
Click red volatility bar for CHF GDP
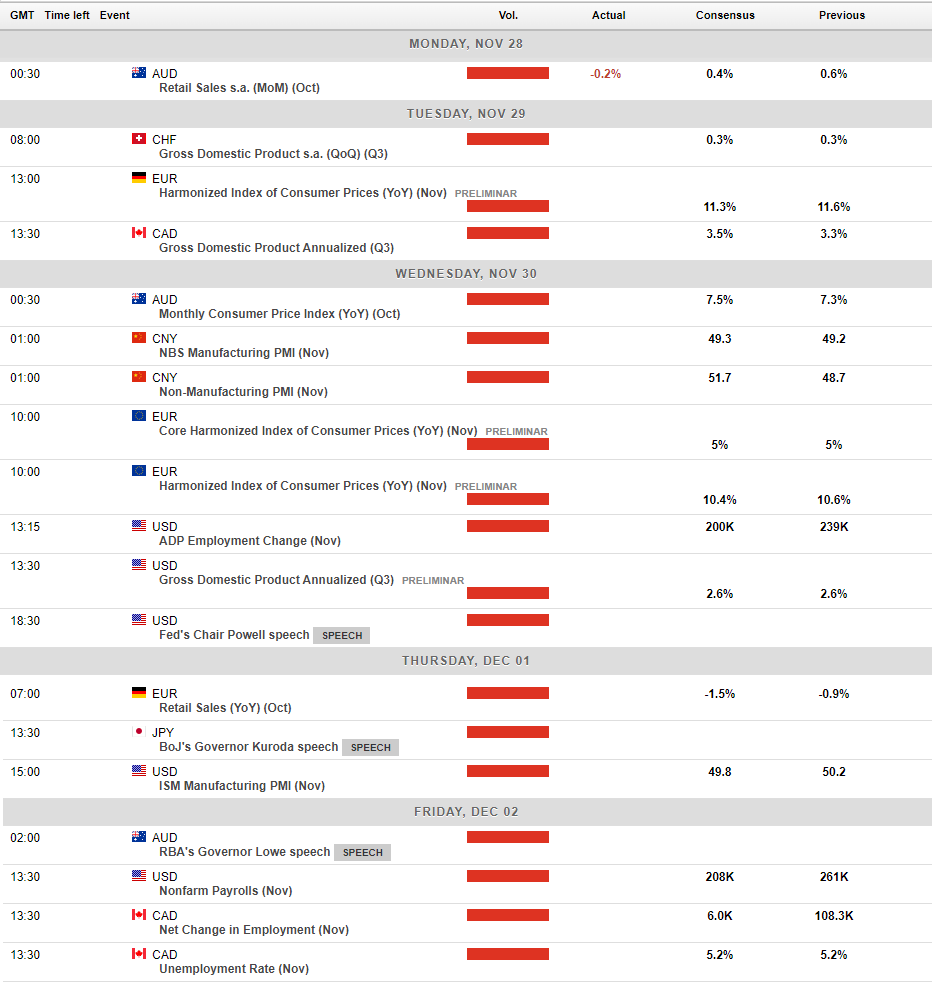point(508,139)
